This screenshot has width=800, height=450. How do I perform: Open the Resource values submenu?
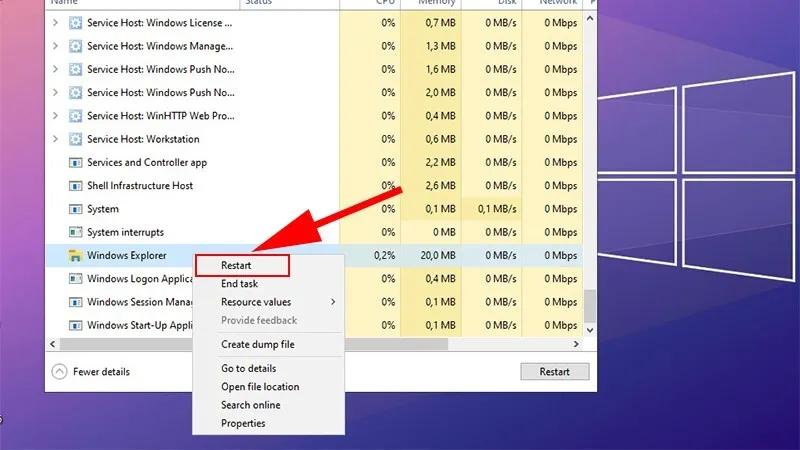pyautogui.click(x=268, y=302)
